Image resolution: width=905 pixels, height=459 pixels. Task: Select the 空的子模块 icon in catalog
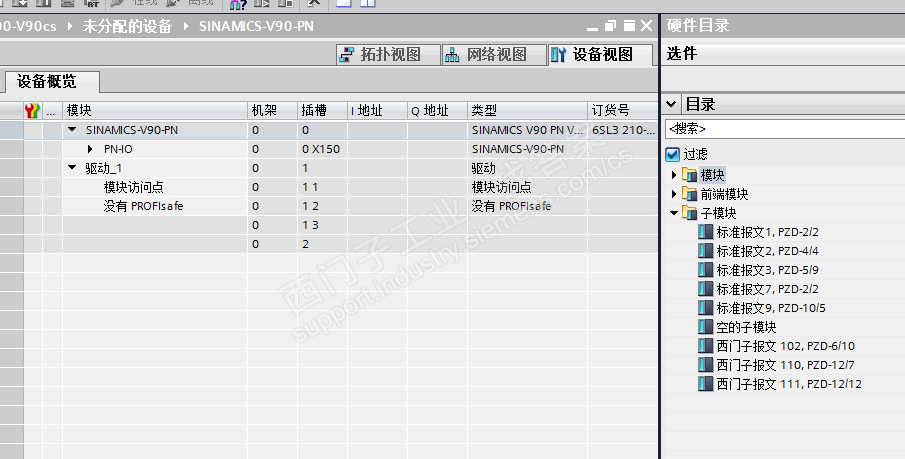pyautogui.click(x=705, y=327)
